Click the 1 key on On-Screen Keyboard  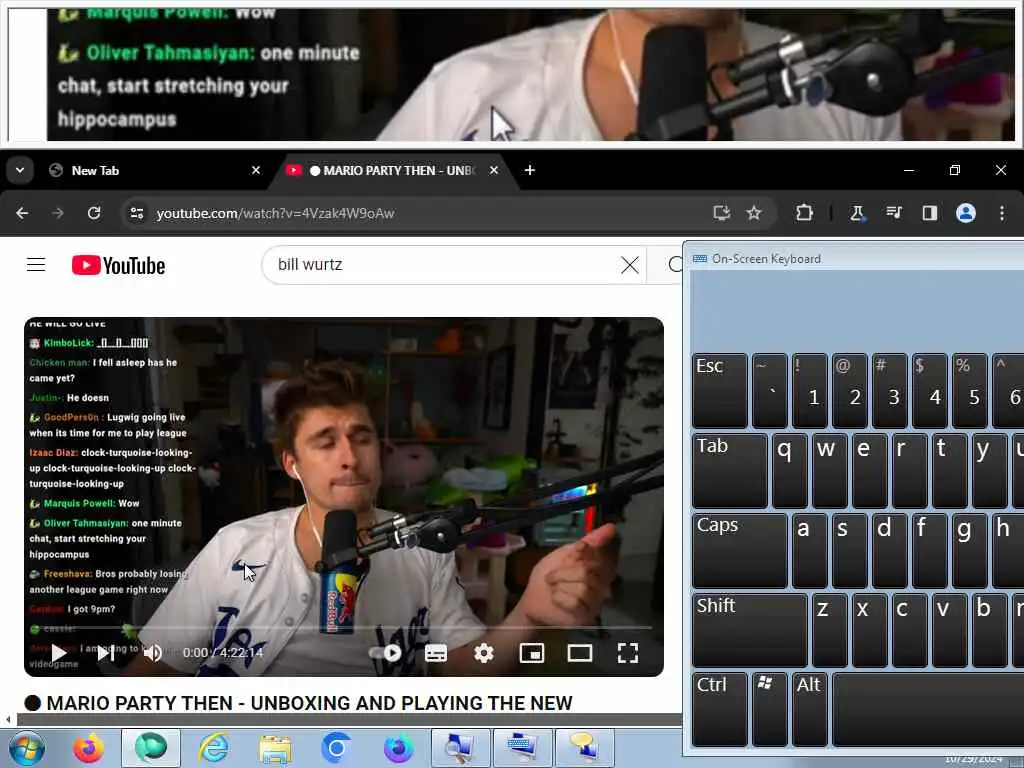[x=810, y=391]
